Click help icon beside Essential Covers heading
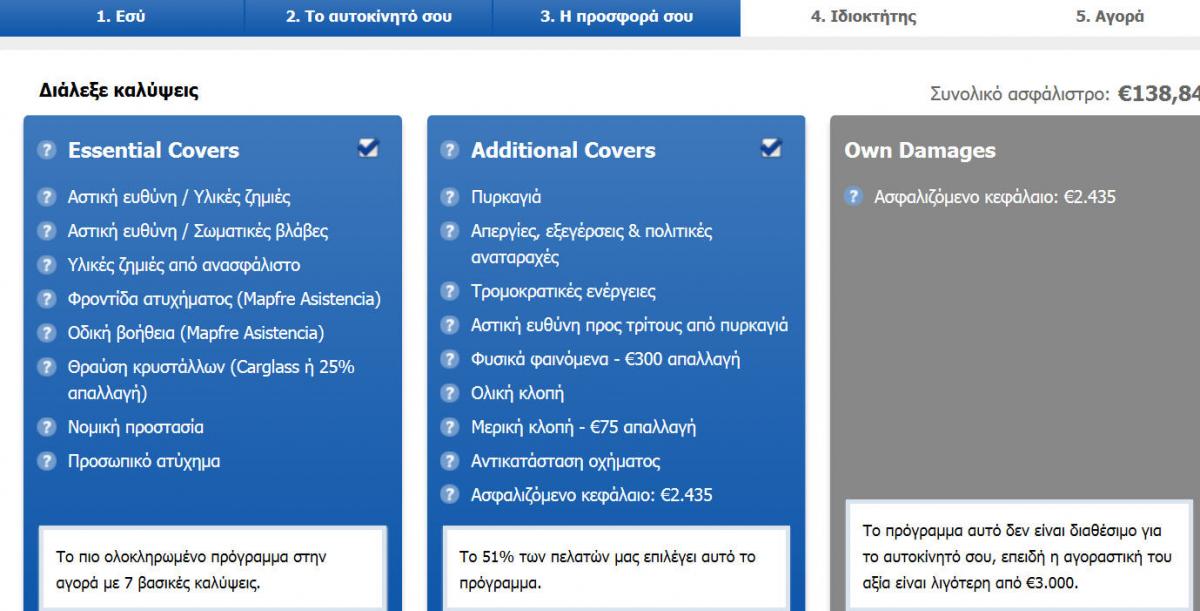 click(x=47, y=150)
